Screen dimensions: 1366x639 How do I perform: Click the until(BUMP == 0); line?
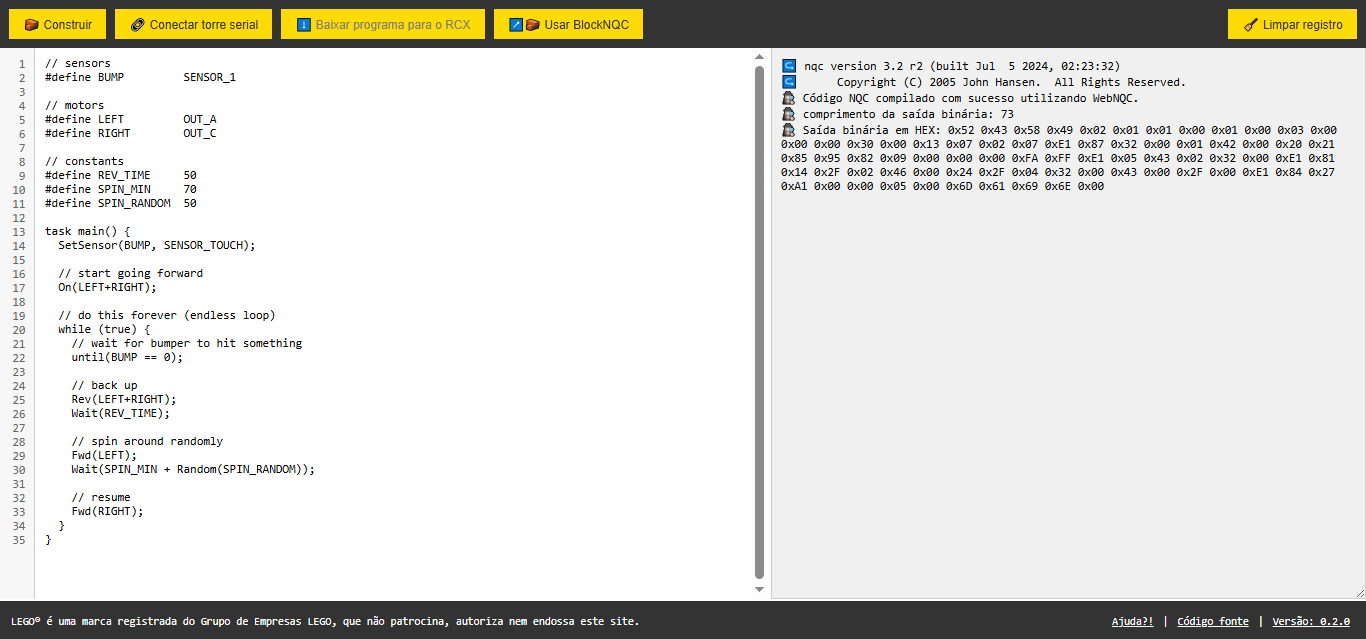pos(127,357)
